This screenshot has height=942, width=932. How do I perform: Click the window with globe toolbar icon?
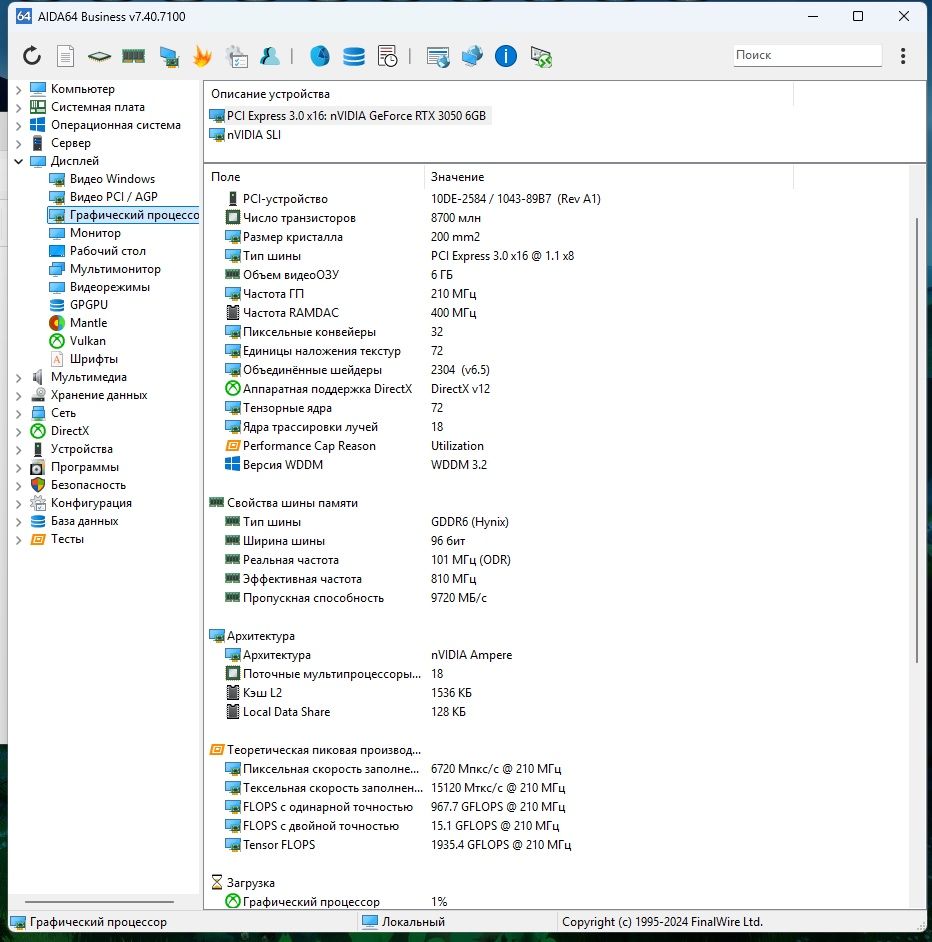(437, 56)
